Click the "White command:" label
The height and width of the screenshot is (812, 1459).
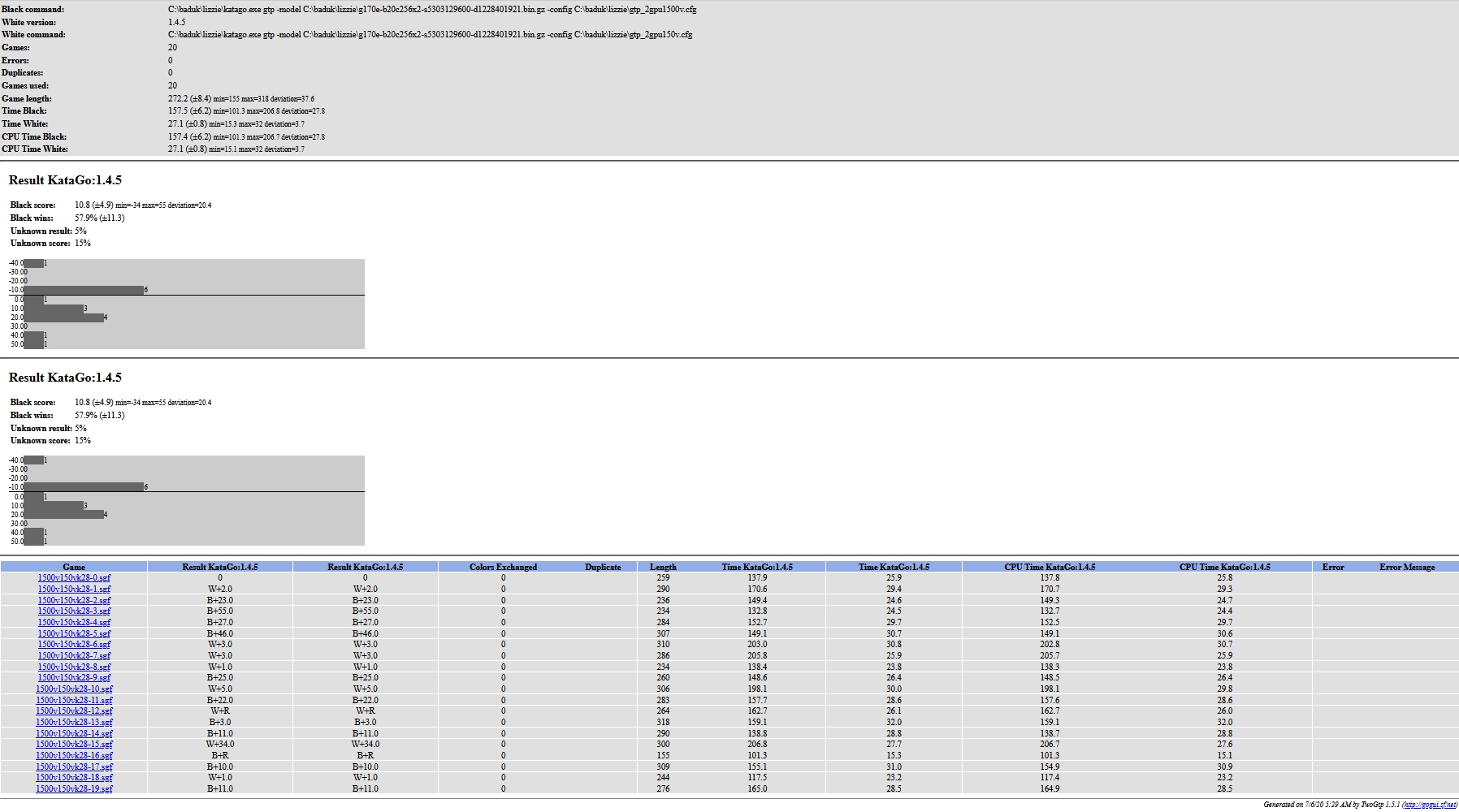(x=33, y=35)
